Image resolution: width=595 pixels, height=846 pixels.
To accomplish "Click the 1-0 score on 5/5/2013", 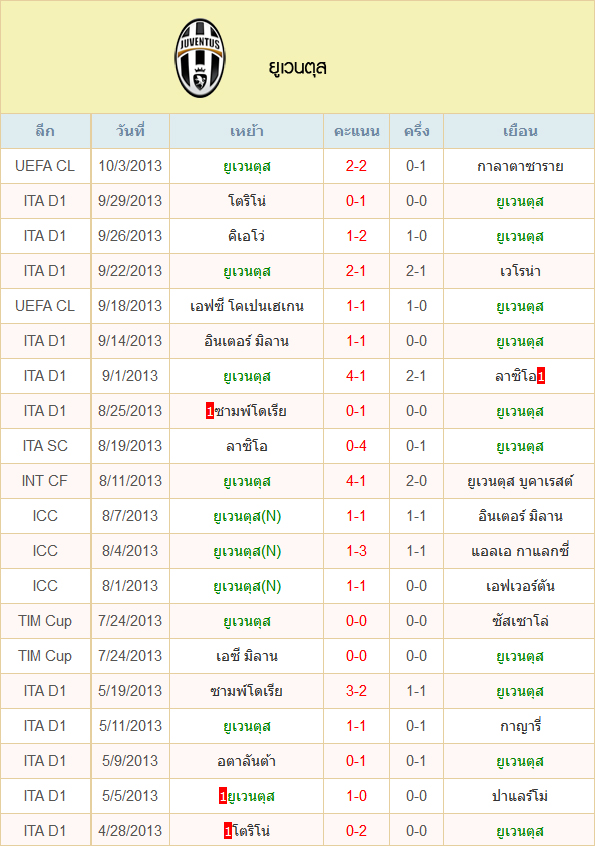I will coord(356,796).
